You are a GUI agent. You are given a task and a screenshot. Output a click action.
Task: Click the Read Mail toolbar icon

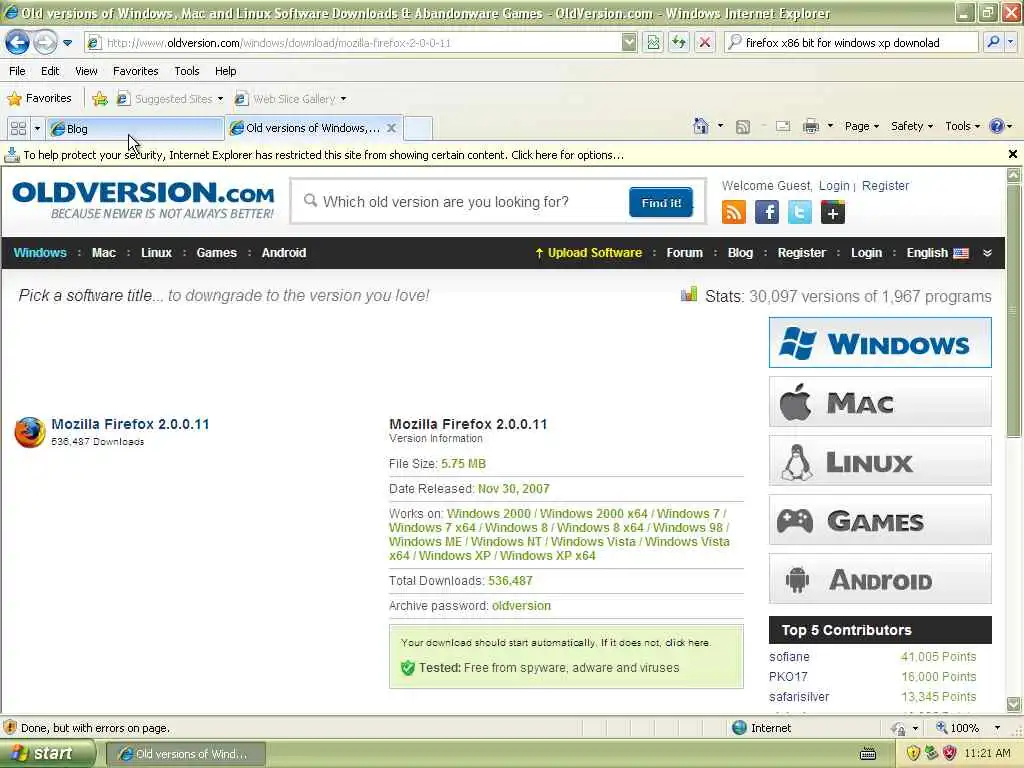[783, 127]
